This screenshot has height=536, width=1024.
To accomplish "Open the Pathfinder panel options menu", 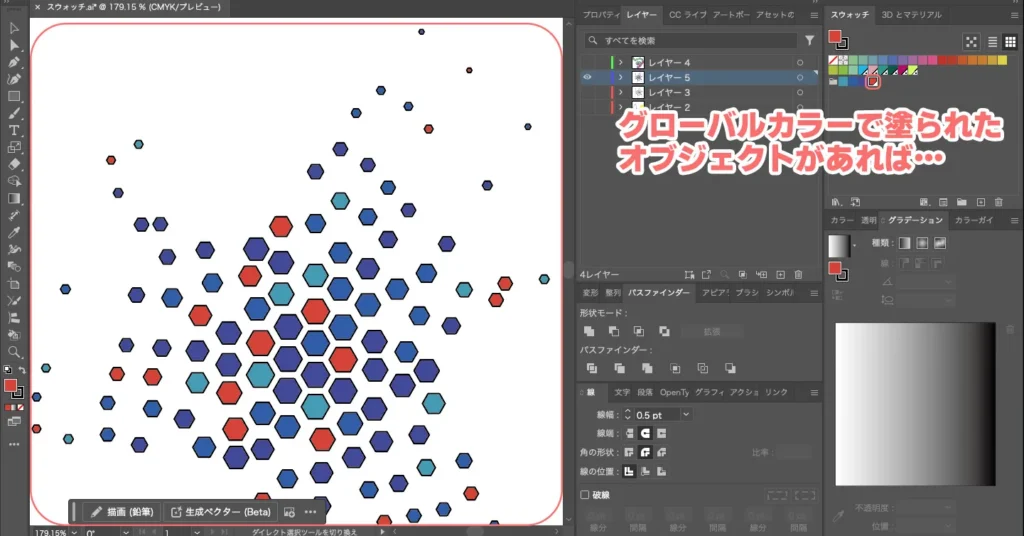I will (814, 293).
